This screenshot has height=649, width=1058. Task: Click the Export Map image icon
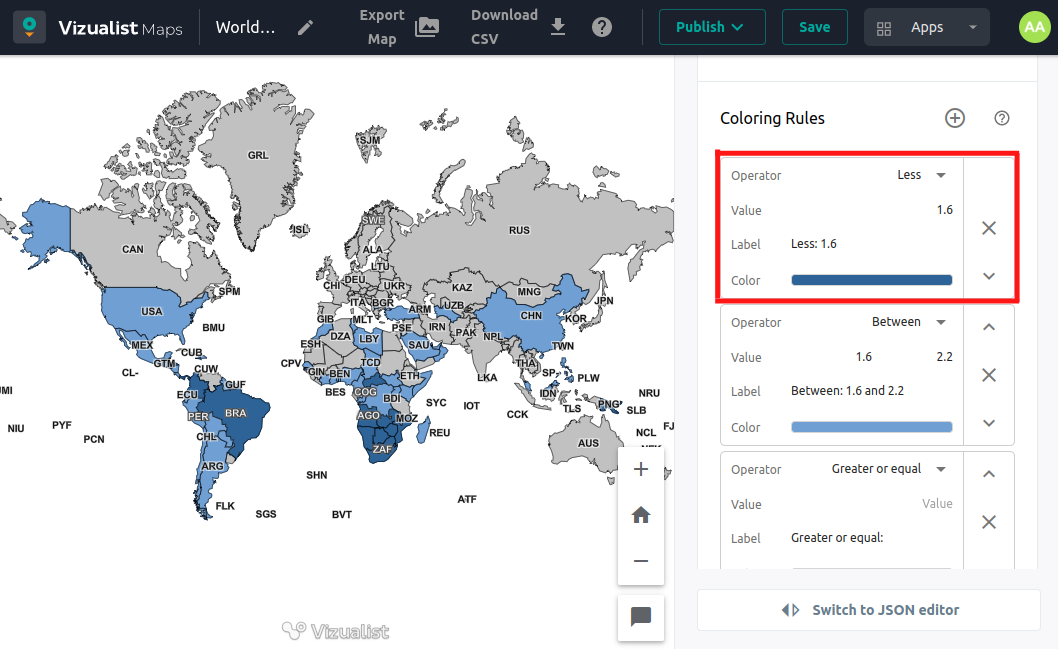click(427, 27)
